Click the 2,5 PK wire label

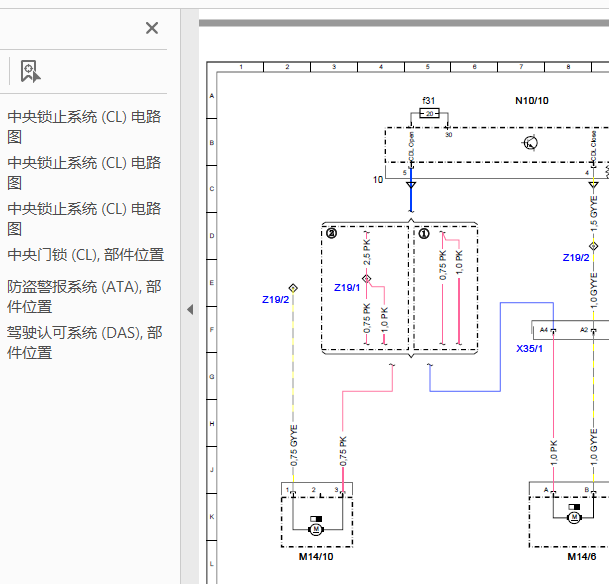coord(367,252)
